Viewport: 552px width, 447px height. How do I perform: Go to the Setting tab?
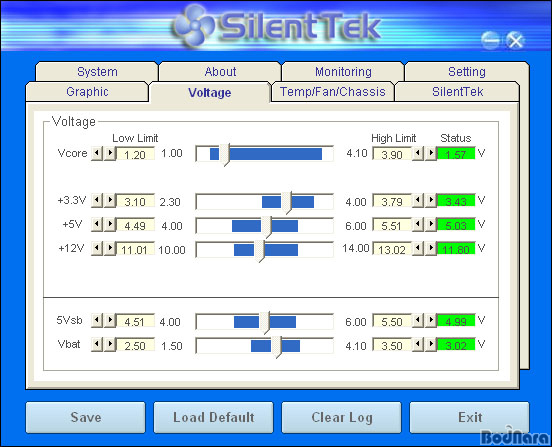466,71
